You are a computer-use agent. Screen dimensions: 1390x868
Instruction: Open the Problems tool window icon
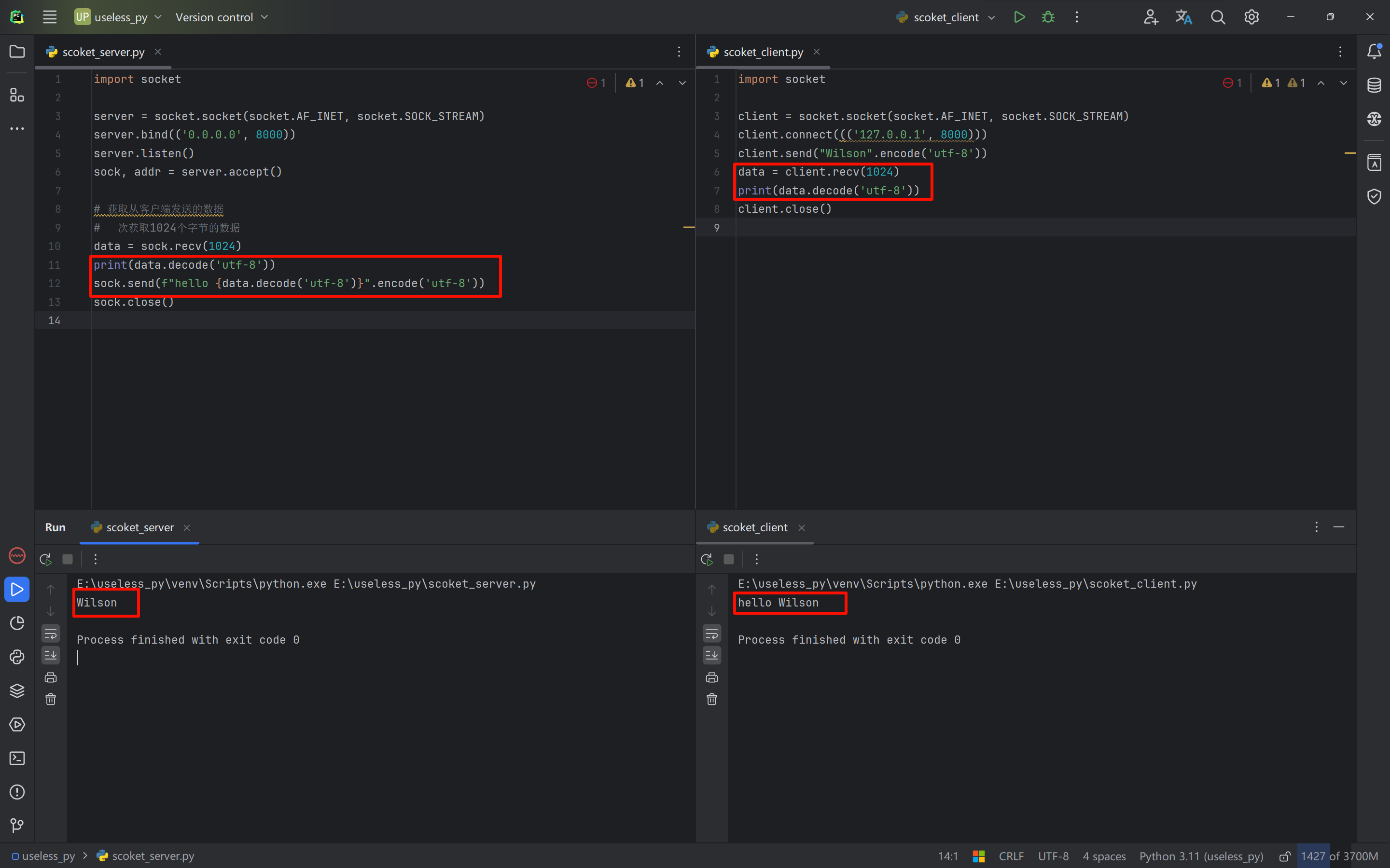pos(17,792)
